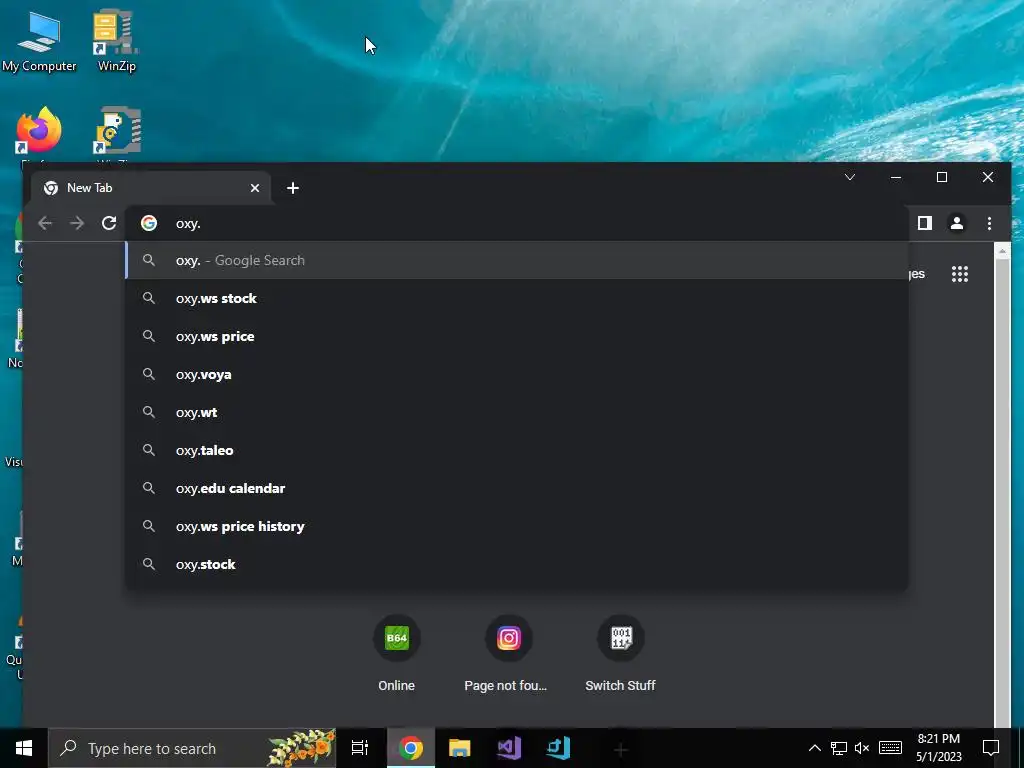Click the Chrome taskbar icon
This screenshot has width=1024, height=768.
(411, 748)
